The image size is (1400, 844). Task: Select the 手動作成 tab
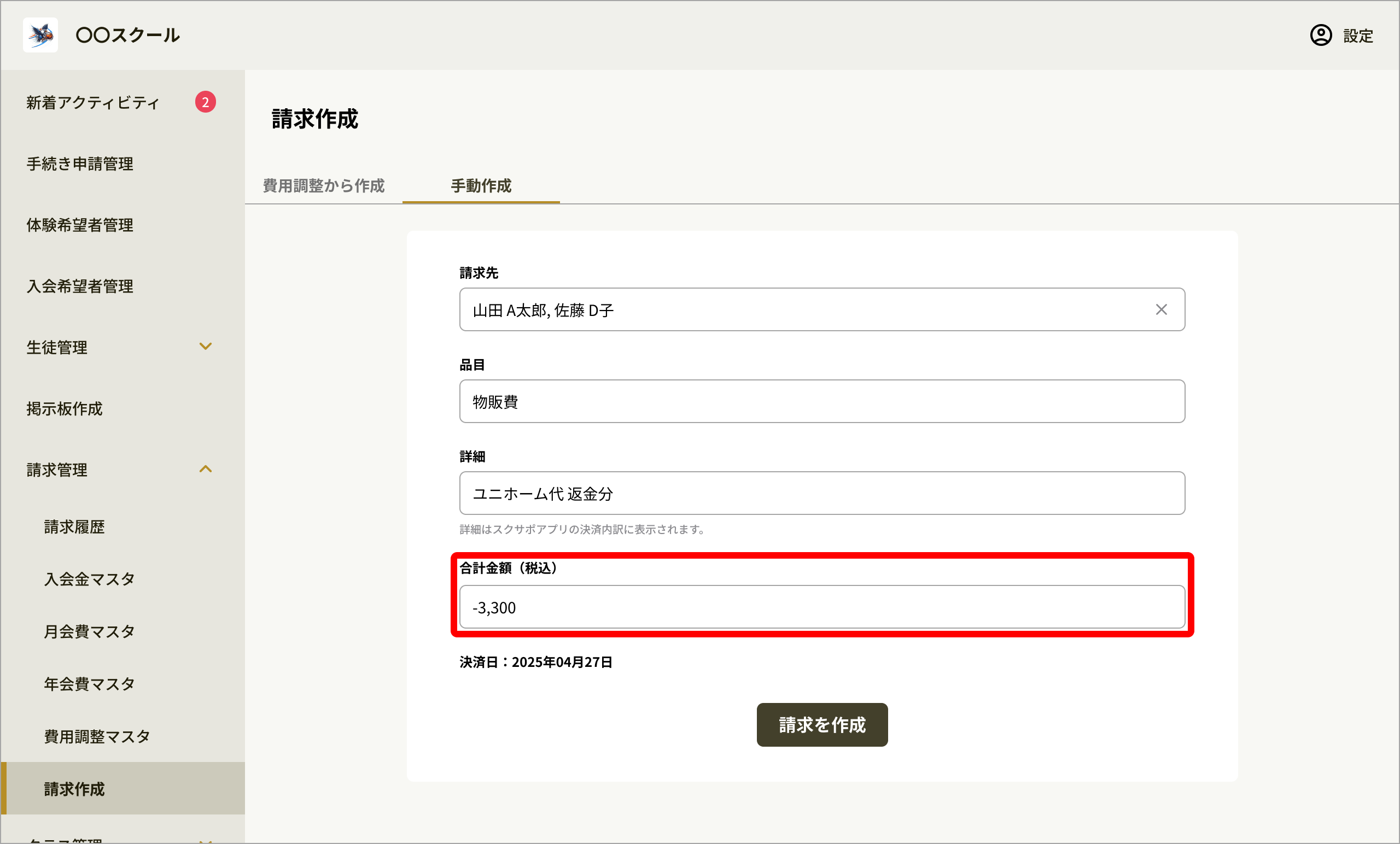coord(481,186)
